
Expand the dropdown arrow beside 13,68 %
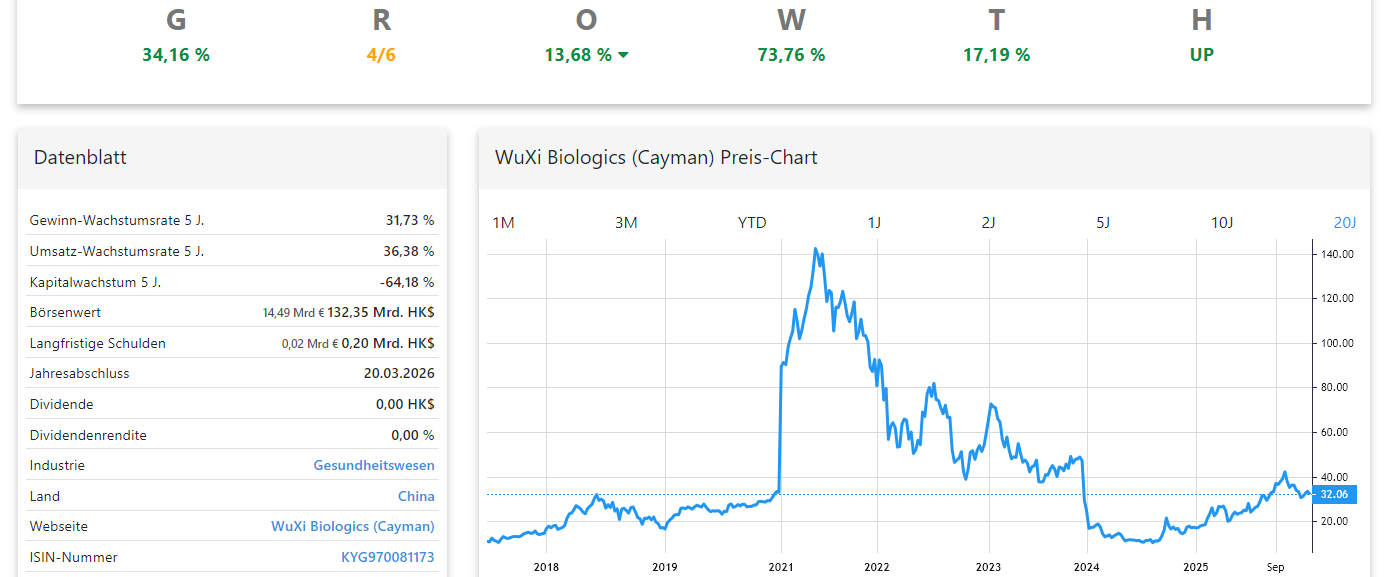click(624, 56)
